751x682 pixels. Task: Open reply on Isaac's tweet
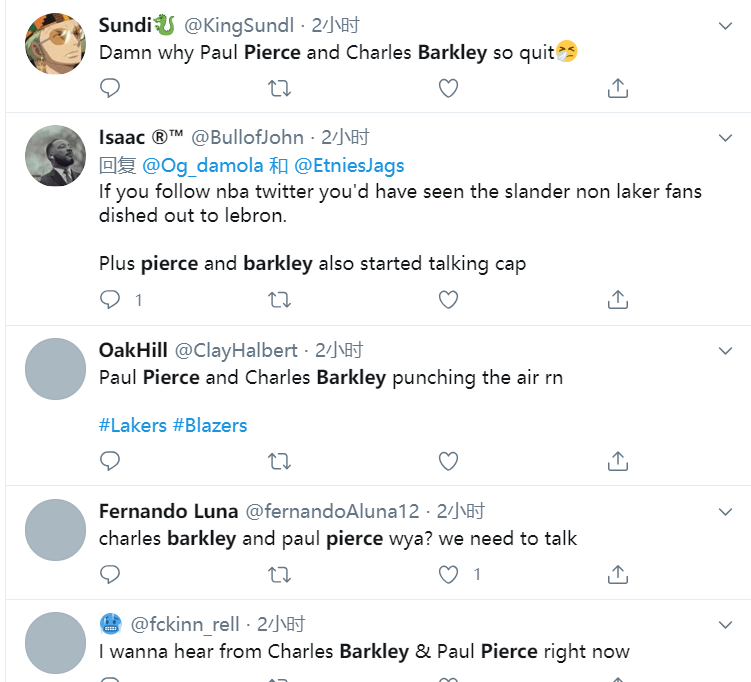click(110, 299)
